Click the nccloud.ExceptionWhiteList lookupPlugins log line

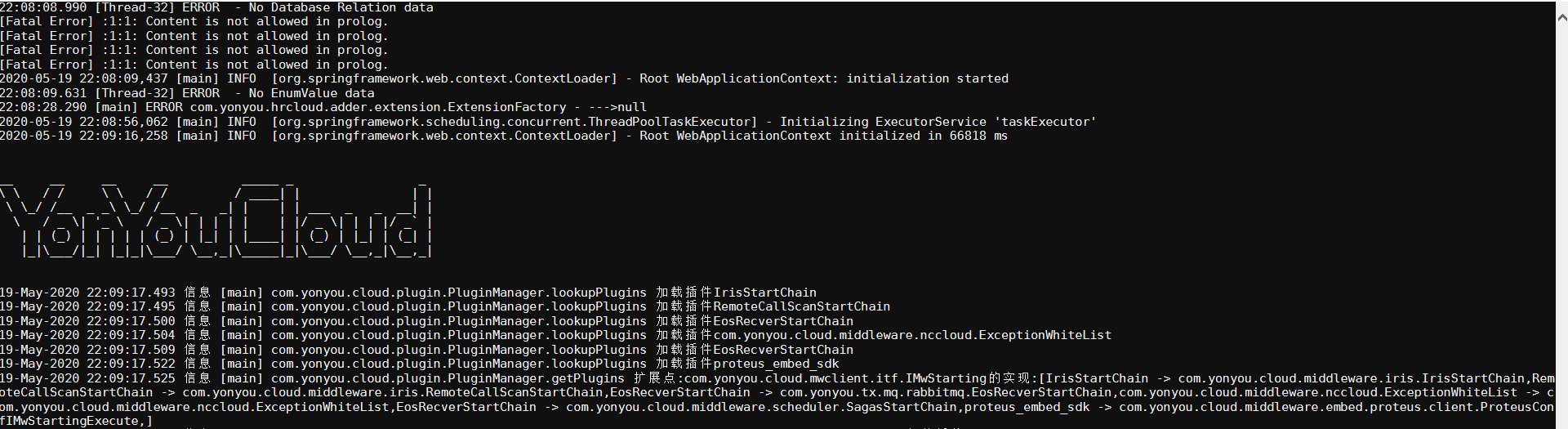[x=555, y=335]
